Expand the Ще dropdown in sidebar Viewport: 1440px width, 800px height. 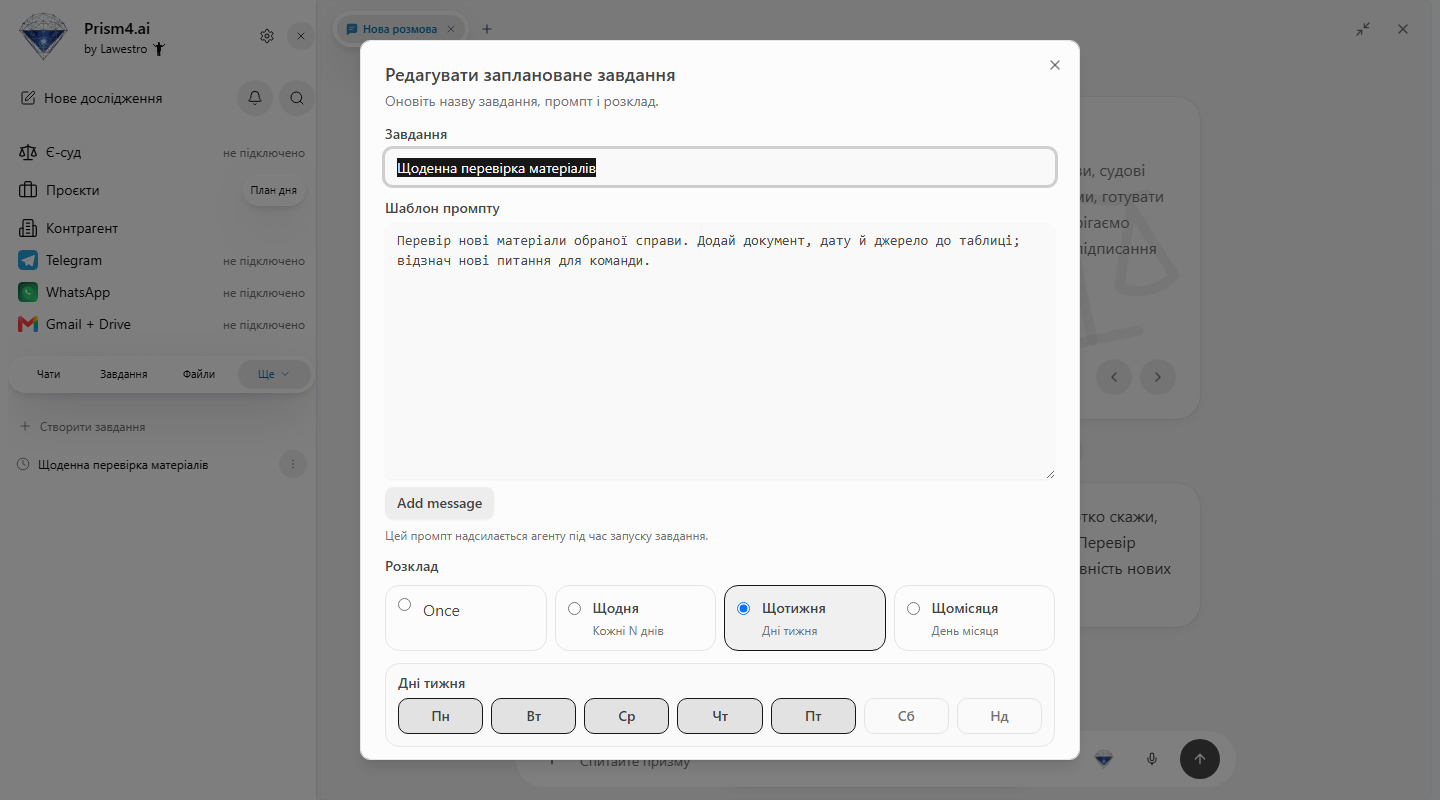tap(274, 374)
